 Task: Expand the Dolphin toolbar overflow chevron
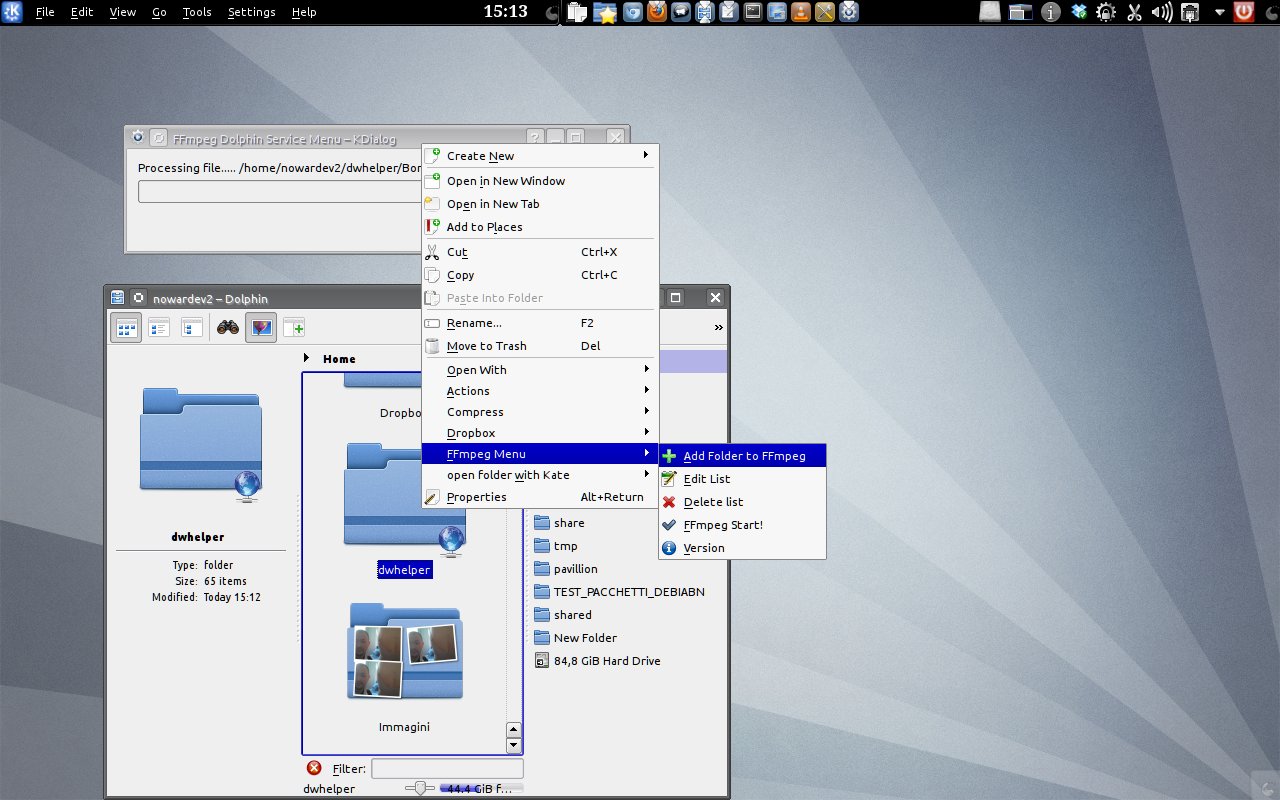(x=718, y=327)
